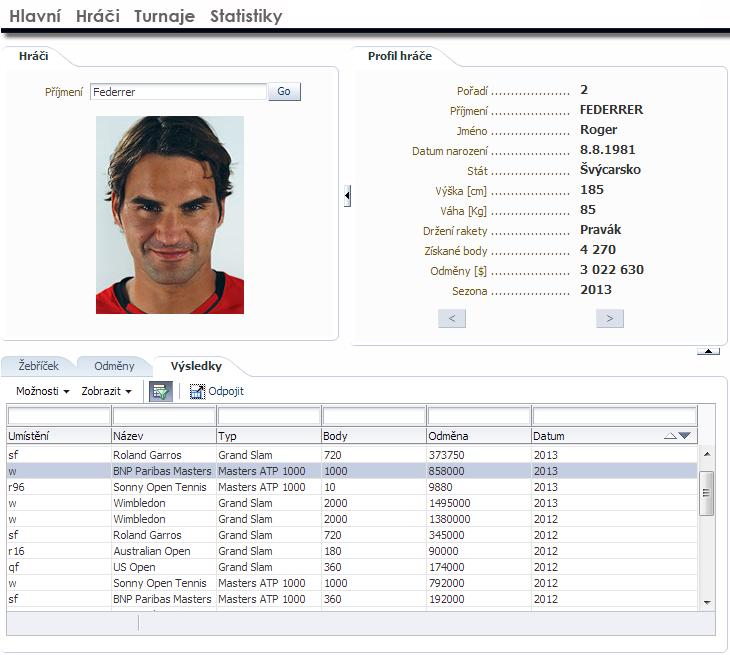The image size is (730, 655).
Task: Select the BNP Paribas Masters row with reward 192000
Action: coord(352,599)
